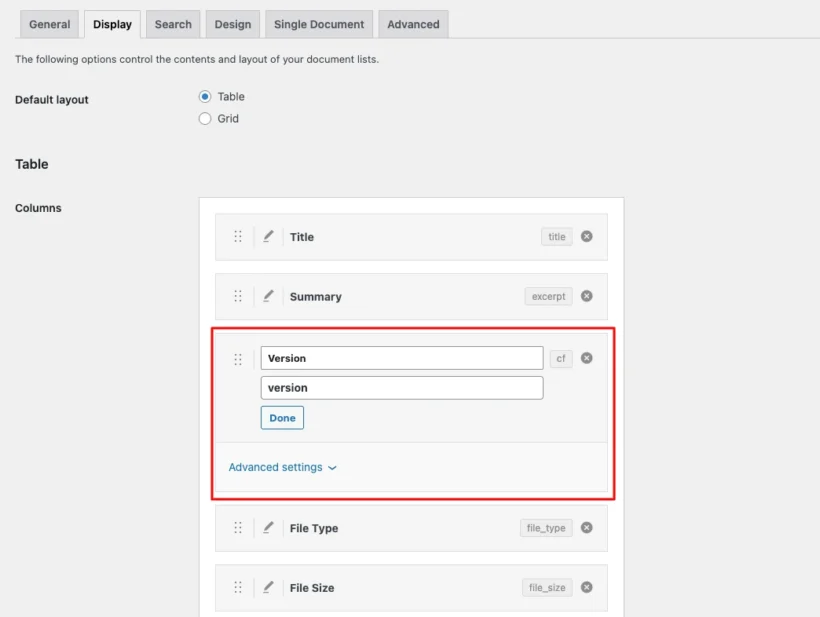Select the Table layout radio button
This screenshot has height=617, width=820.
click(x=204, y=97)
